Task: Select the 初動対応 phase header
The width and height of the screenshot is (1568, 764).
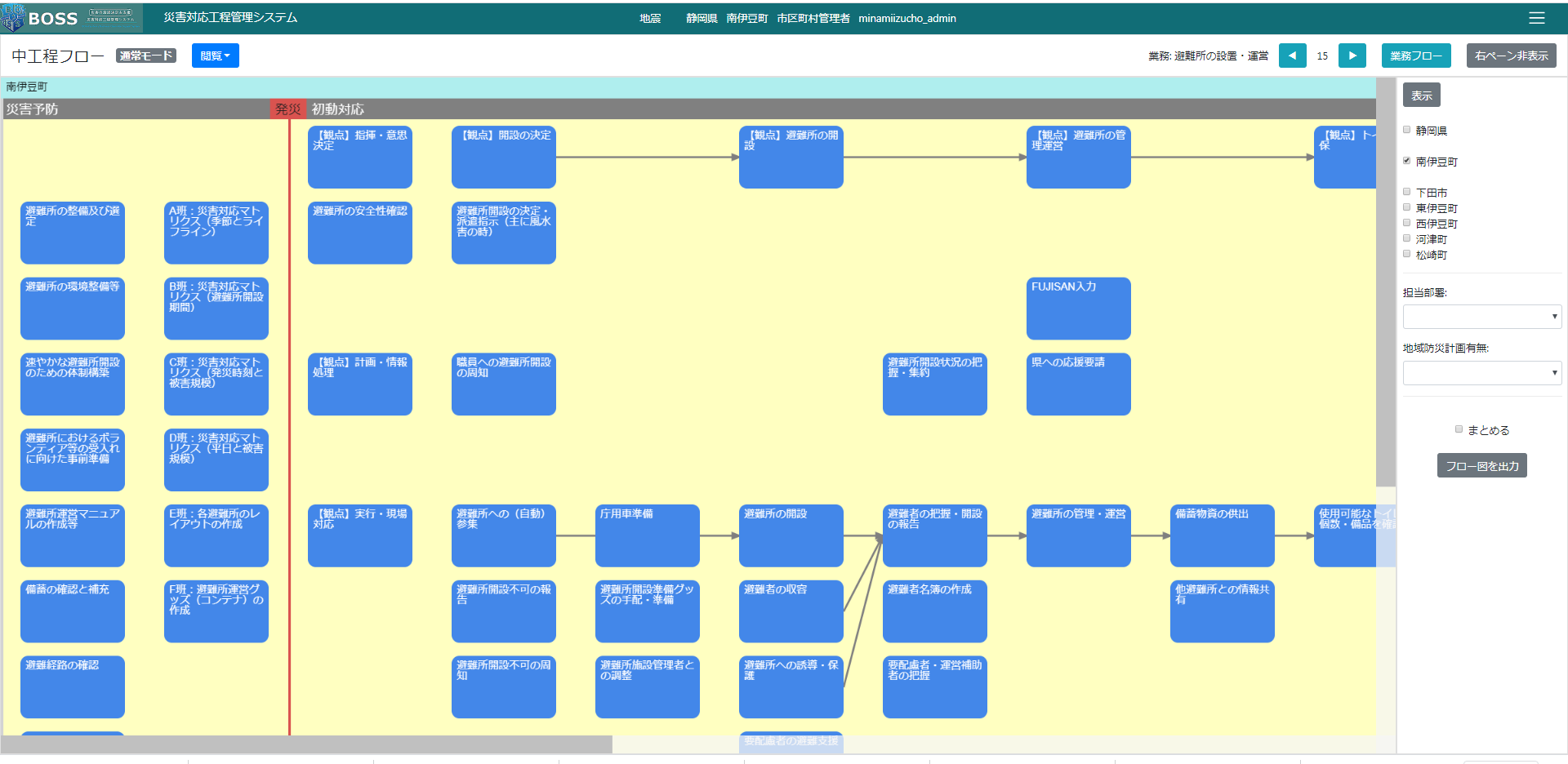Action: 337,109
